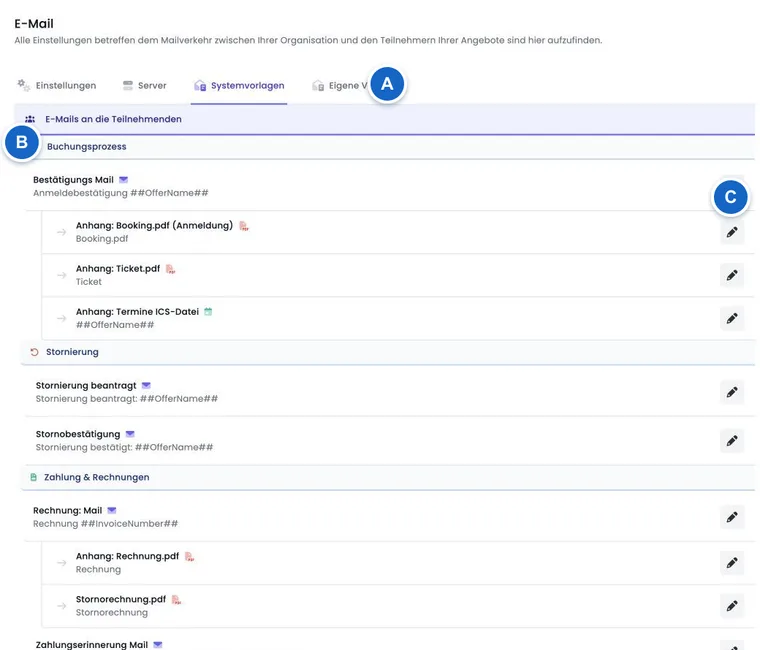Click PDF icon next to Stornorechnung.pdf

pos(176,600)
